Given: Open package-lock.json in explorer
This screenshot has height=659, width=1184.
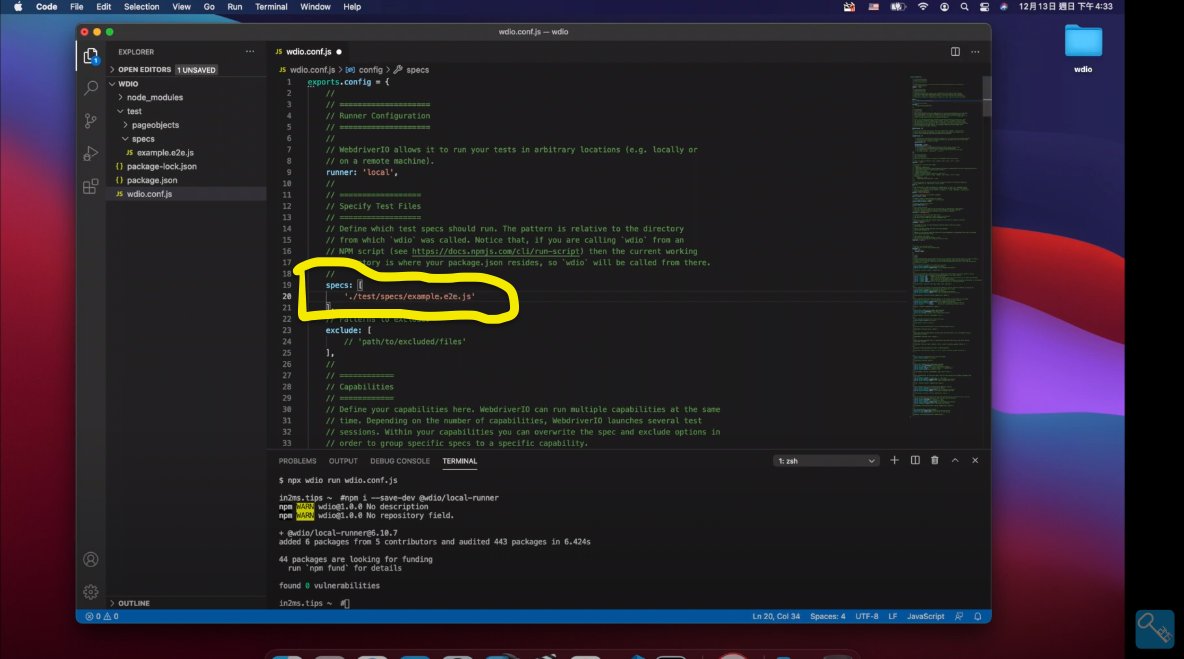Looking at the screenshot, I should [x=162, y=166].
